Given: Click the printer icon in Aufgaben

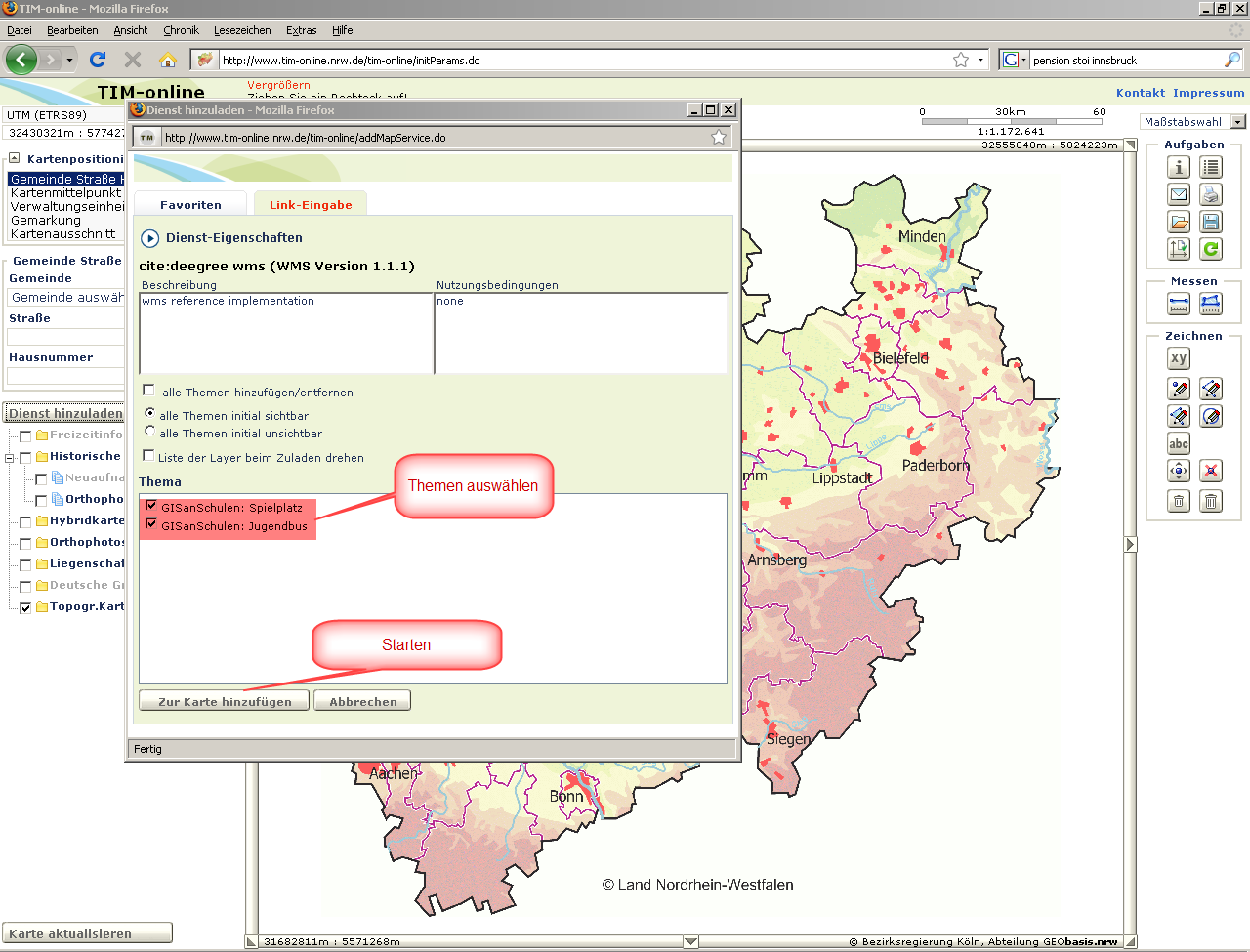Looking at the screenshot, I should pos(1211,194).
